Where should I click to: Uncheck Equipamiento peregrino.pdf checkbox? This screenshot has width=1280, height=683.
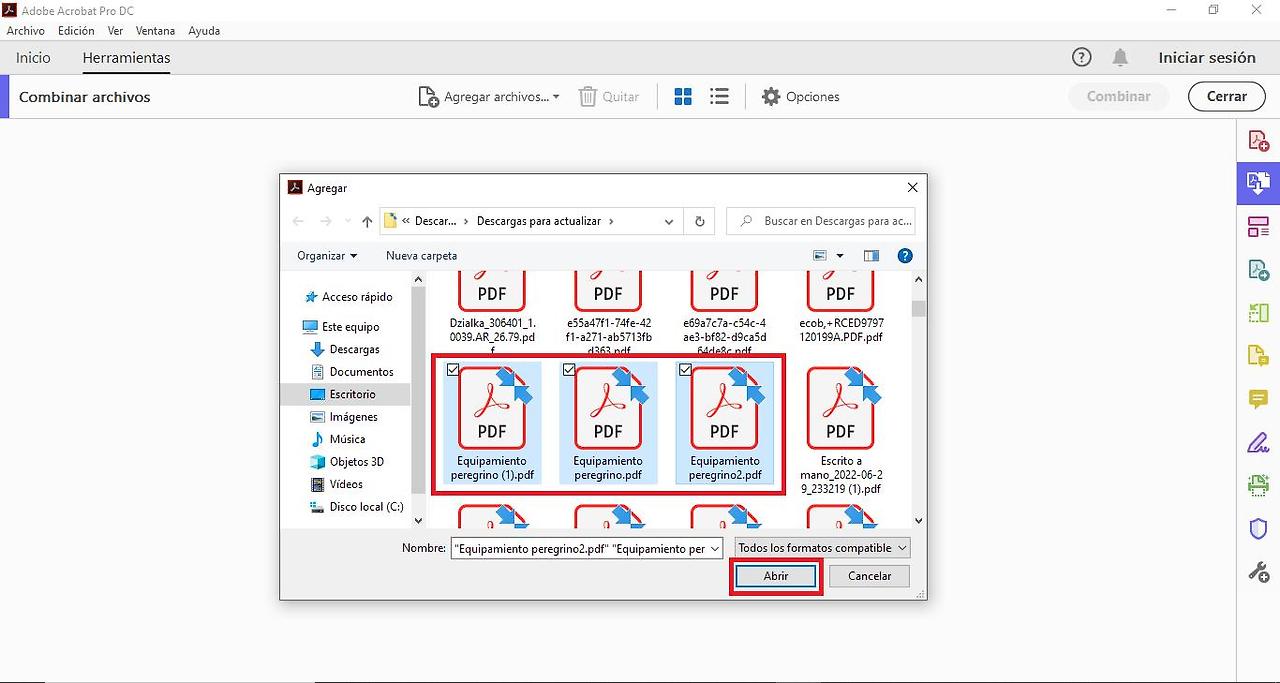point(569,370)
